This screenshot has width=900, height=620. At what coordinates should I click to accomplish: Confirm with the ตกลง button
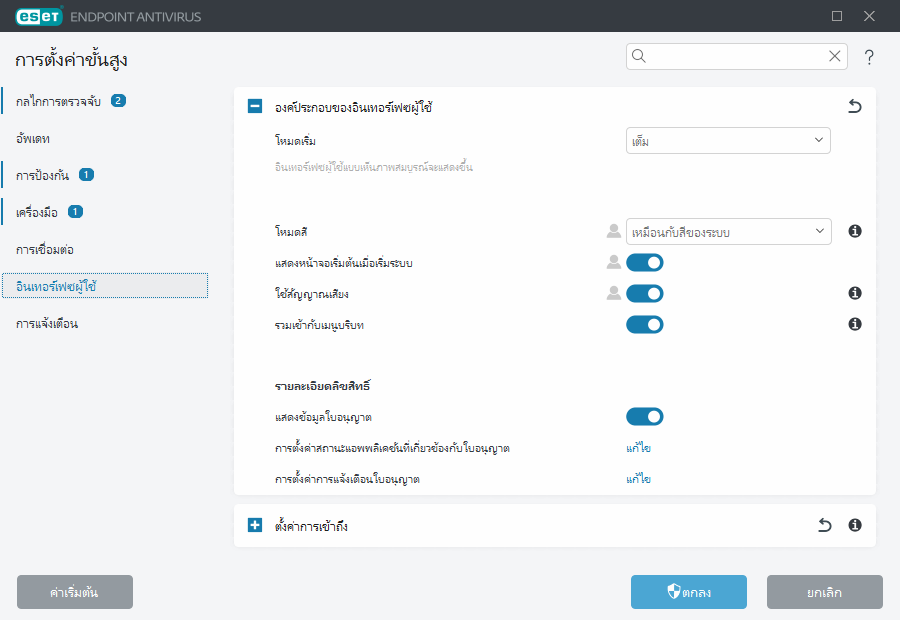click(689, 592)
